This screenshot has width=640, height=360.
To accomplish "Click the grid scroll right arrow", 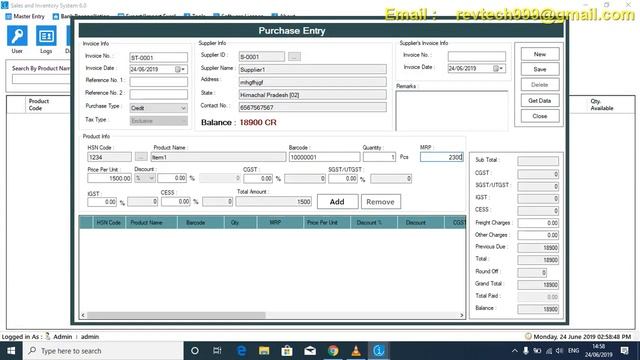I will click(462, 315).
